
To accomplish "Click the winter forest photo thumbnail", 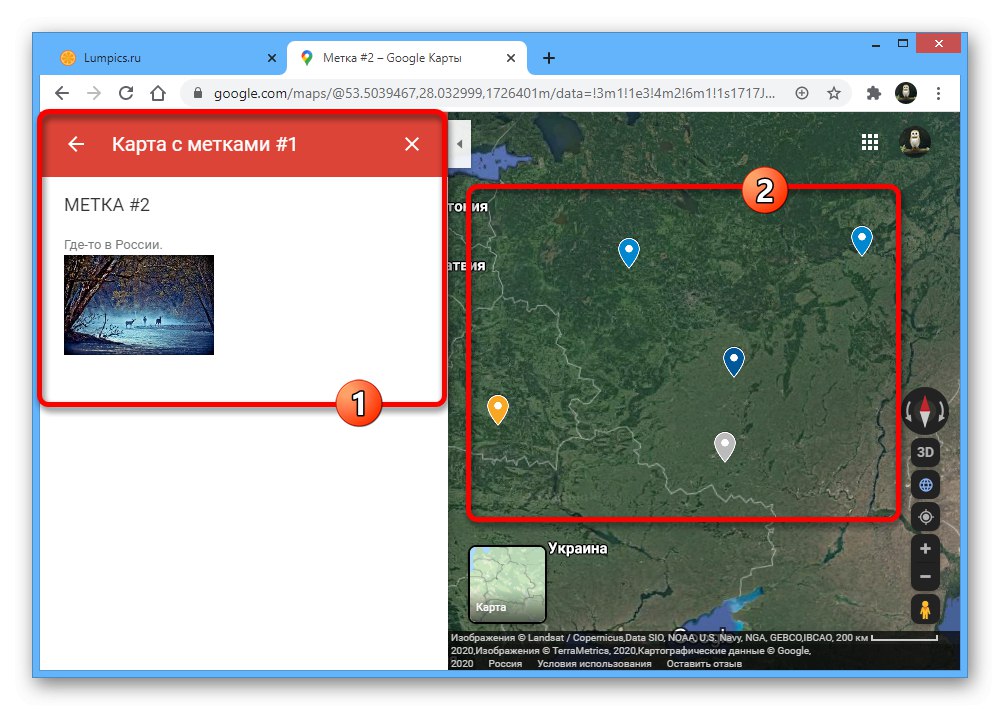I will (x=138, y=304).
